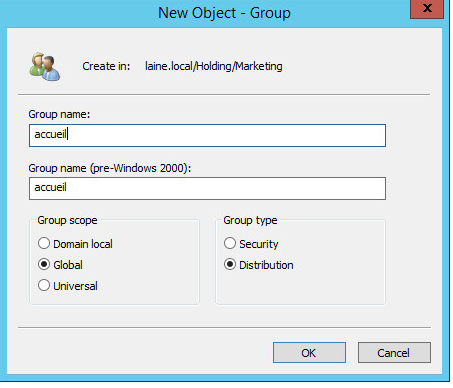Confirm group creation with OK
Viewport: 453px width, 388px height.
tap(309, 353)
